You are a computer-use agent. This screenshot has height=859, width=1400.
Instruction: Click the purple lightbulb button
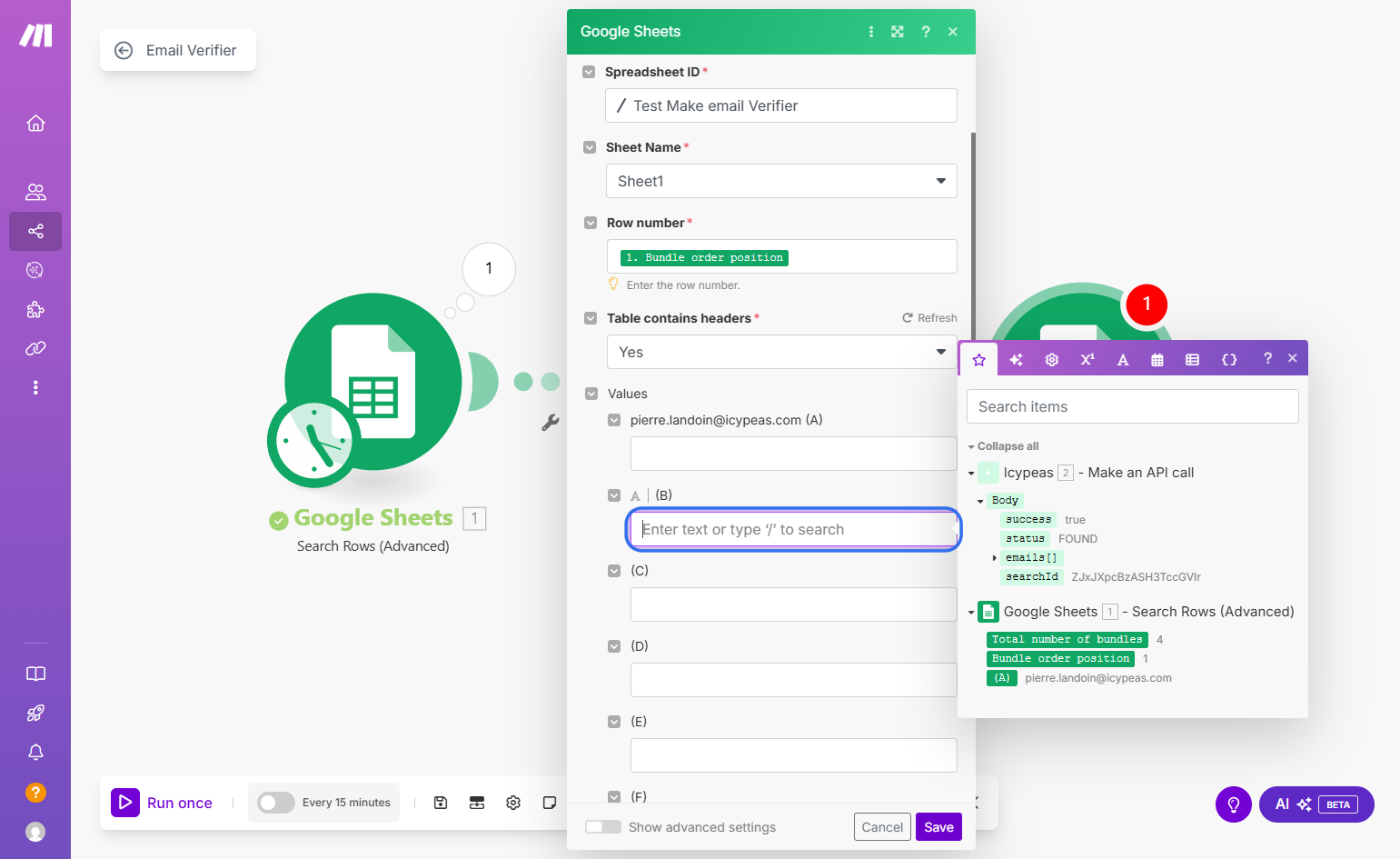click(1234, 804)
